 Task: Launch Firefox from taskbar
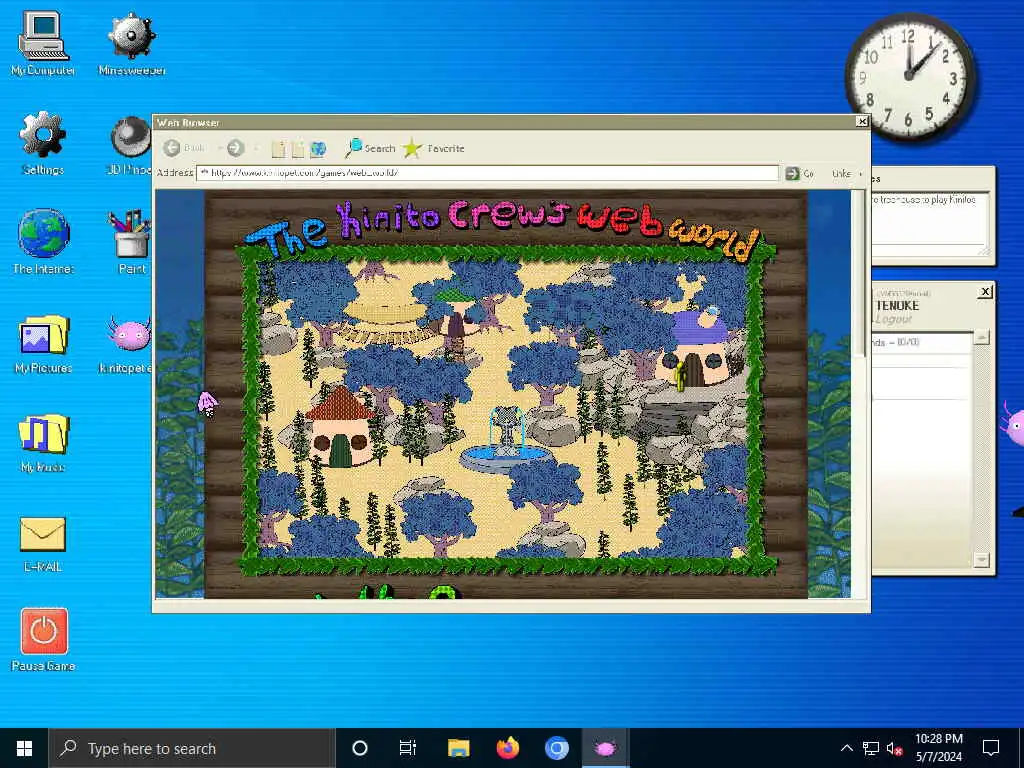507,748
